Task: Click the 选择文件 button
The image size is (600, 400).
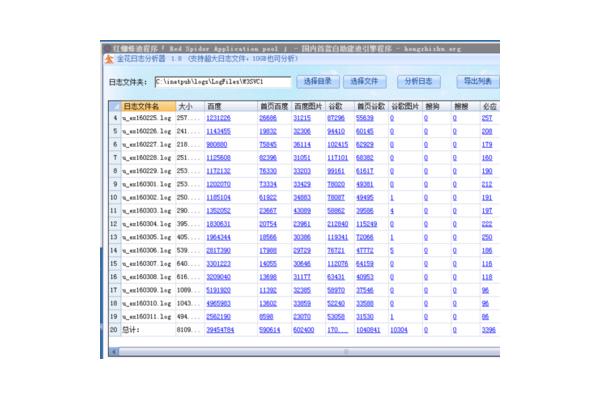Action: coord(367,81)
